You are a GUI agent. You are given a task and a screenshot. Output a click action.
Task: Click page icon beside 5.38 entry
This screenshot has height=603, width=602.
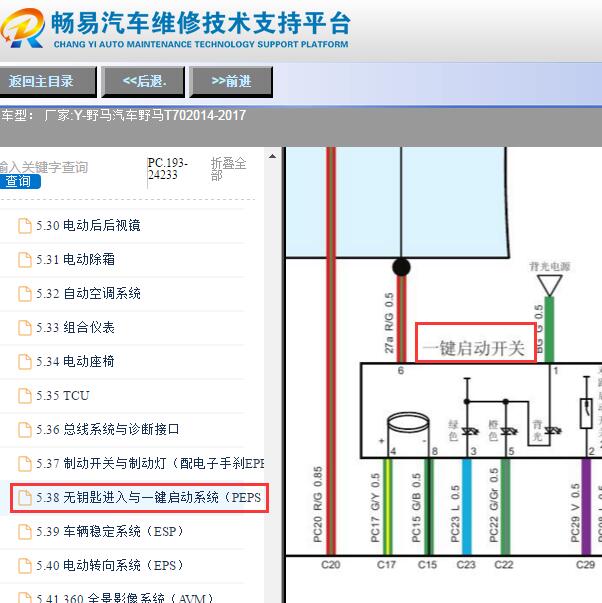(25, 498)
